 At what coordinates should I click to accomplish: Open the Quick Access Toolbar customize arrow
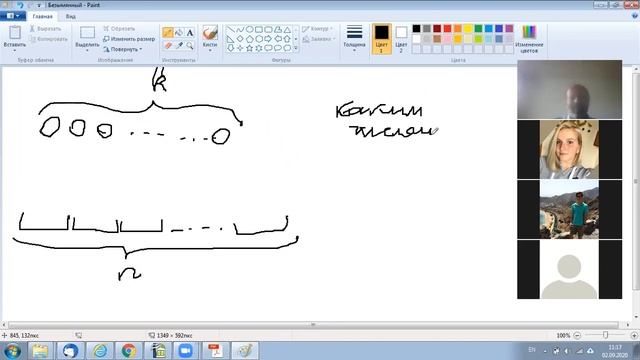(x=39, y=5)
